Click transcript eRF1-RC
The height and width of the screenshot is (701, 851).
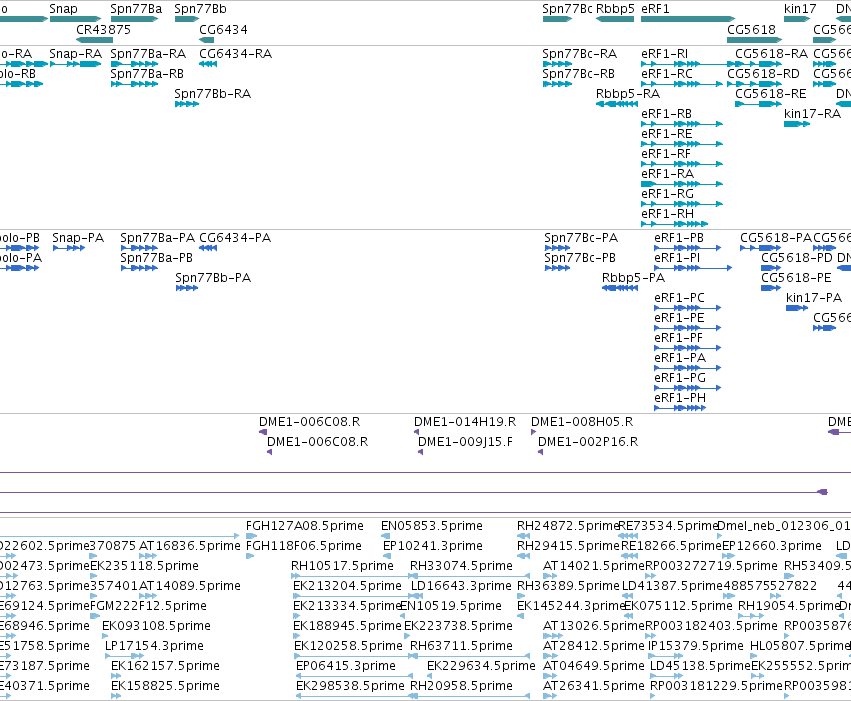682,84
